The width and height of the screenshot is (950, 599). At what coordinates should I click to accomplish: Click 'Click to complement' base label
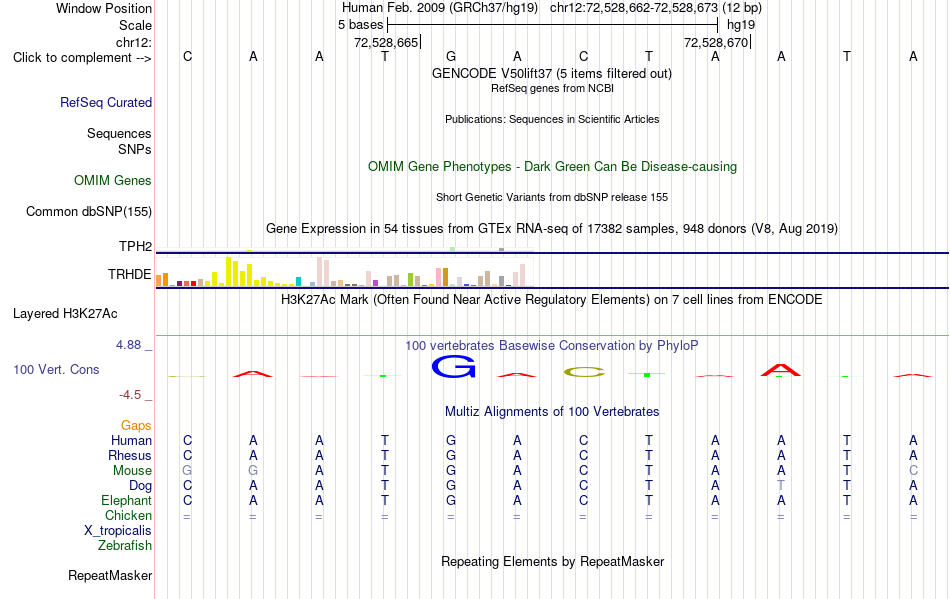coord(82,58)
